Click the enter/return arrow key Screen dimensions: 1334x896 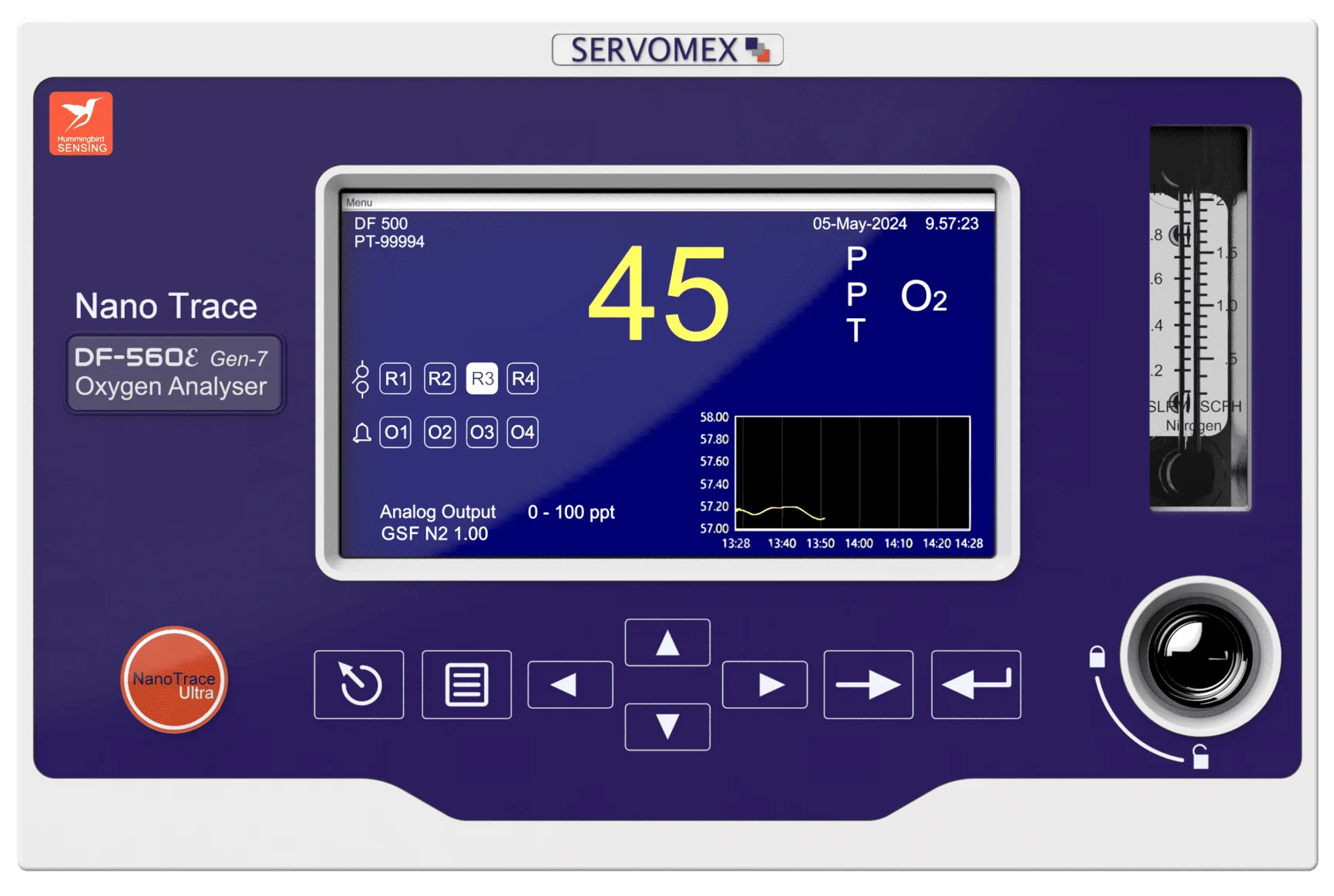click(976, 684)
